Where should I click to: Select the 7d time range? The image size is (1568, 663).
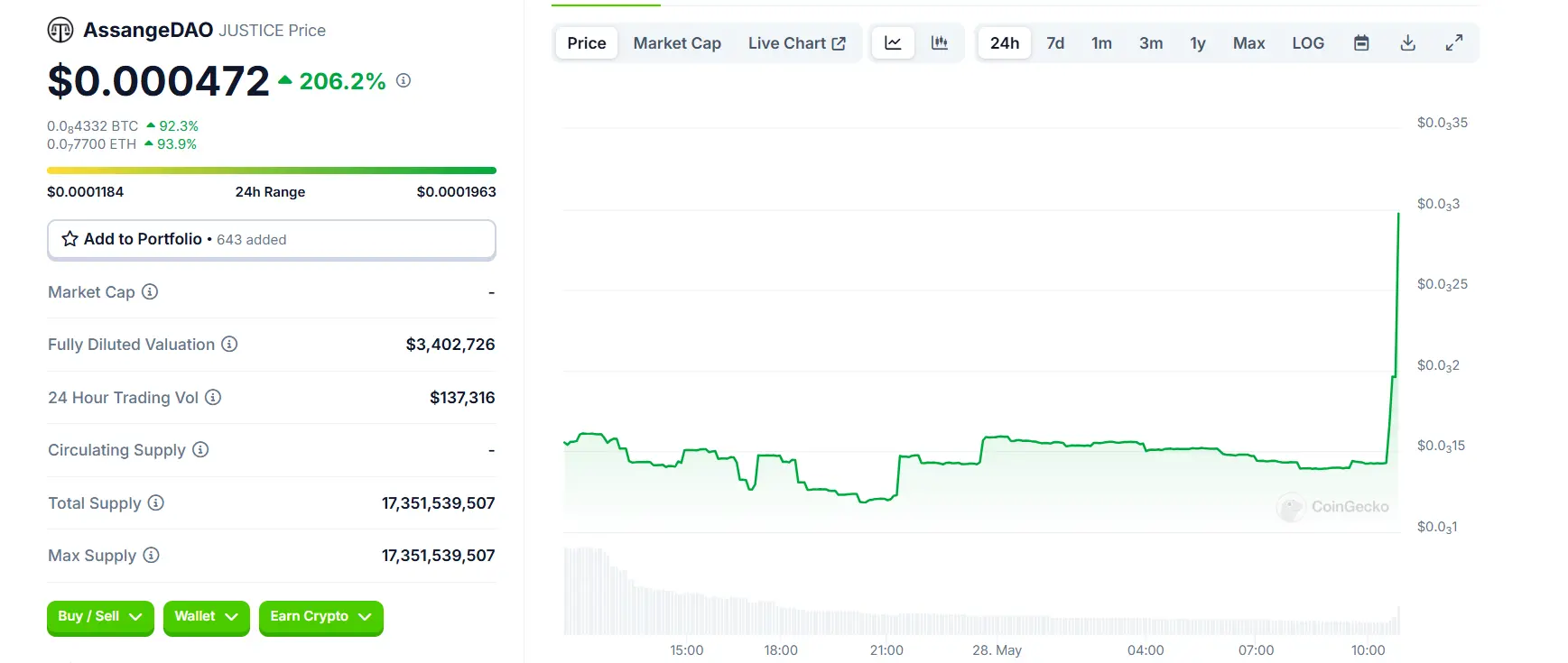coord(1055,43)
